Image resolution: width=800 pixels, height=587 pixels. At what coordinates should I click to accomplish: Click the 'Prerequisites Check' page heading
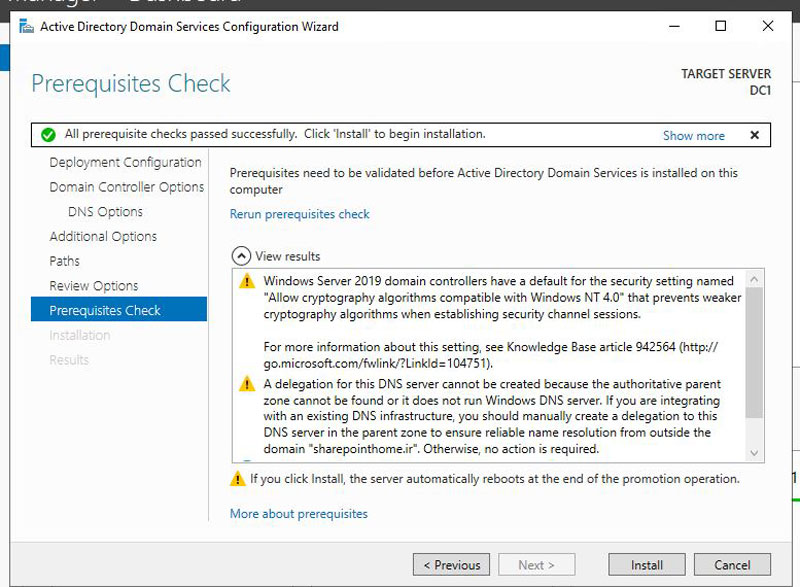(x=131, y=84)
